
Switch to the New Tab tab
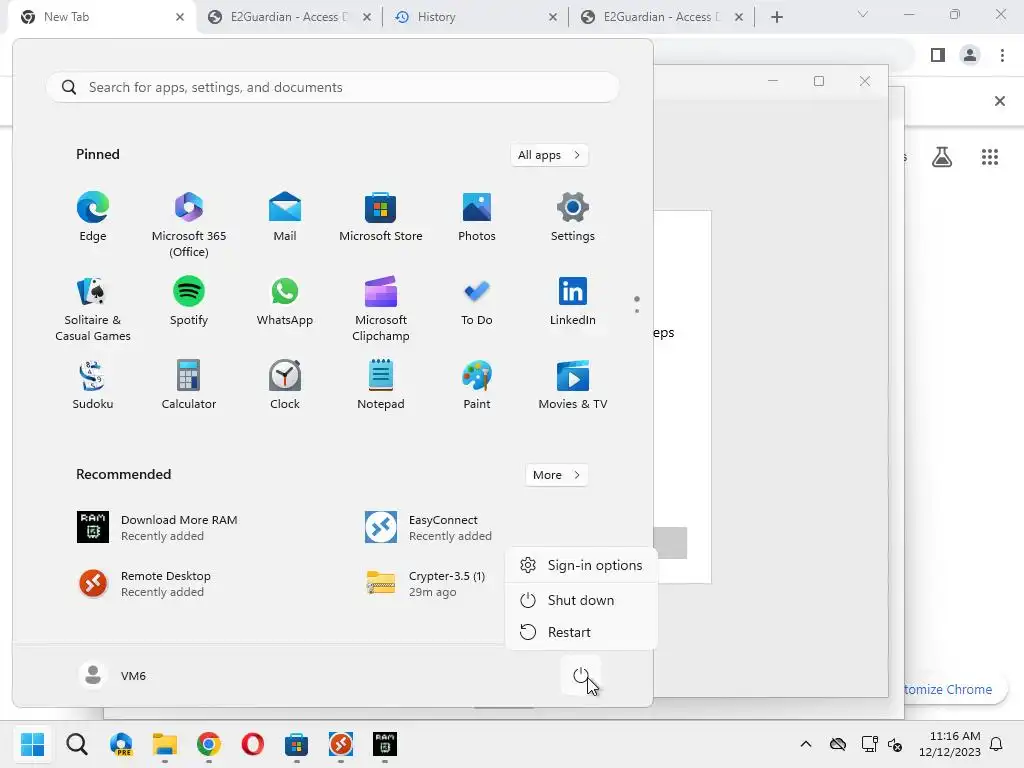point(98,17)
